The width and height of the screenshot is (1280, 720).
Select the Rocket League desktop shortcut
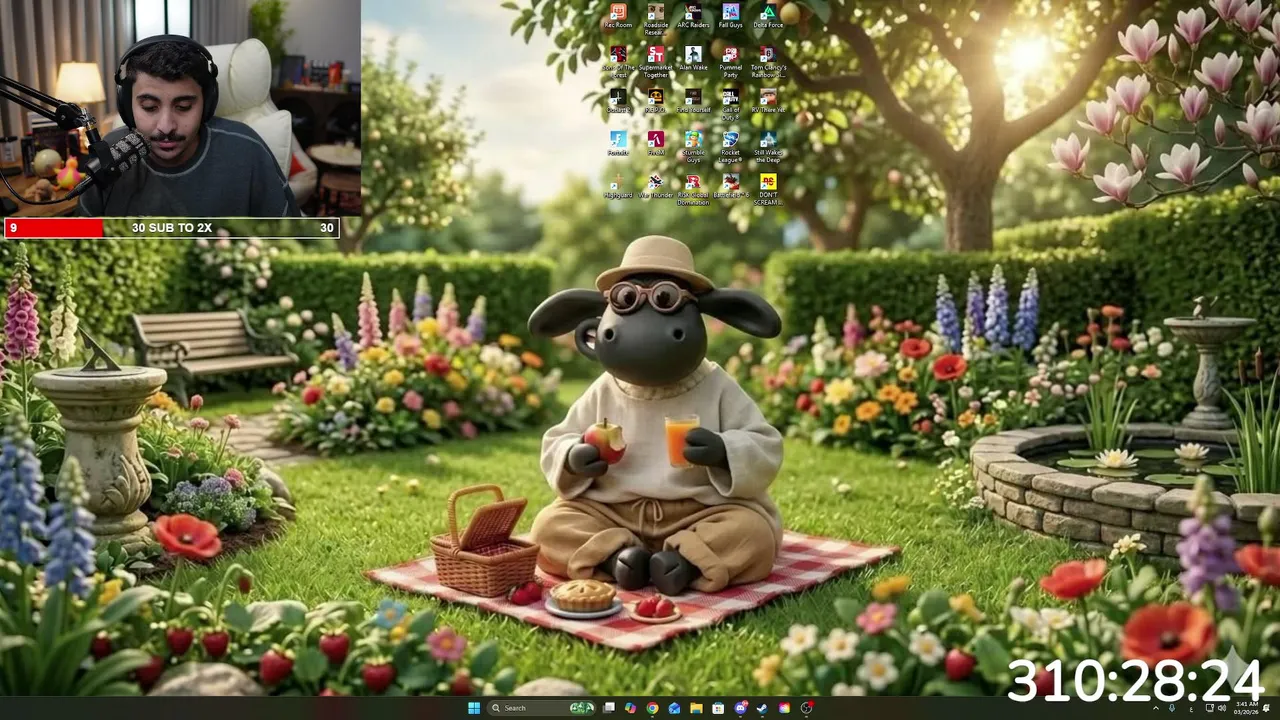coord(731,145)
